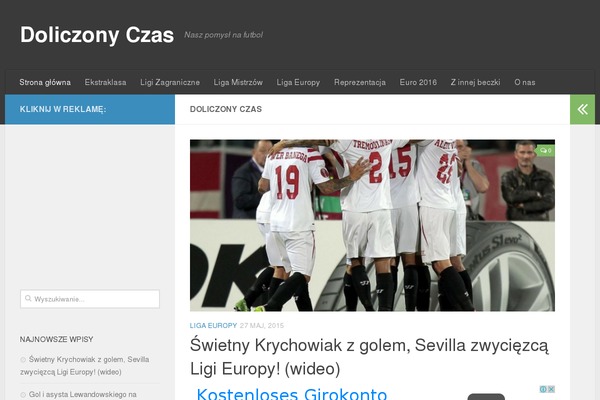Click bullet icon beside Gol i asysta Lewandowskiego post

pos(23,394)
